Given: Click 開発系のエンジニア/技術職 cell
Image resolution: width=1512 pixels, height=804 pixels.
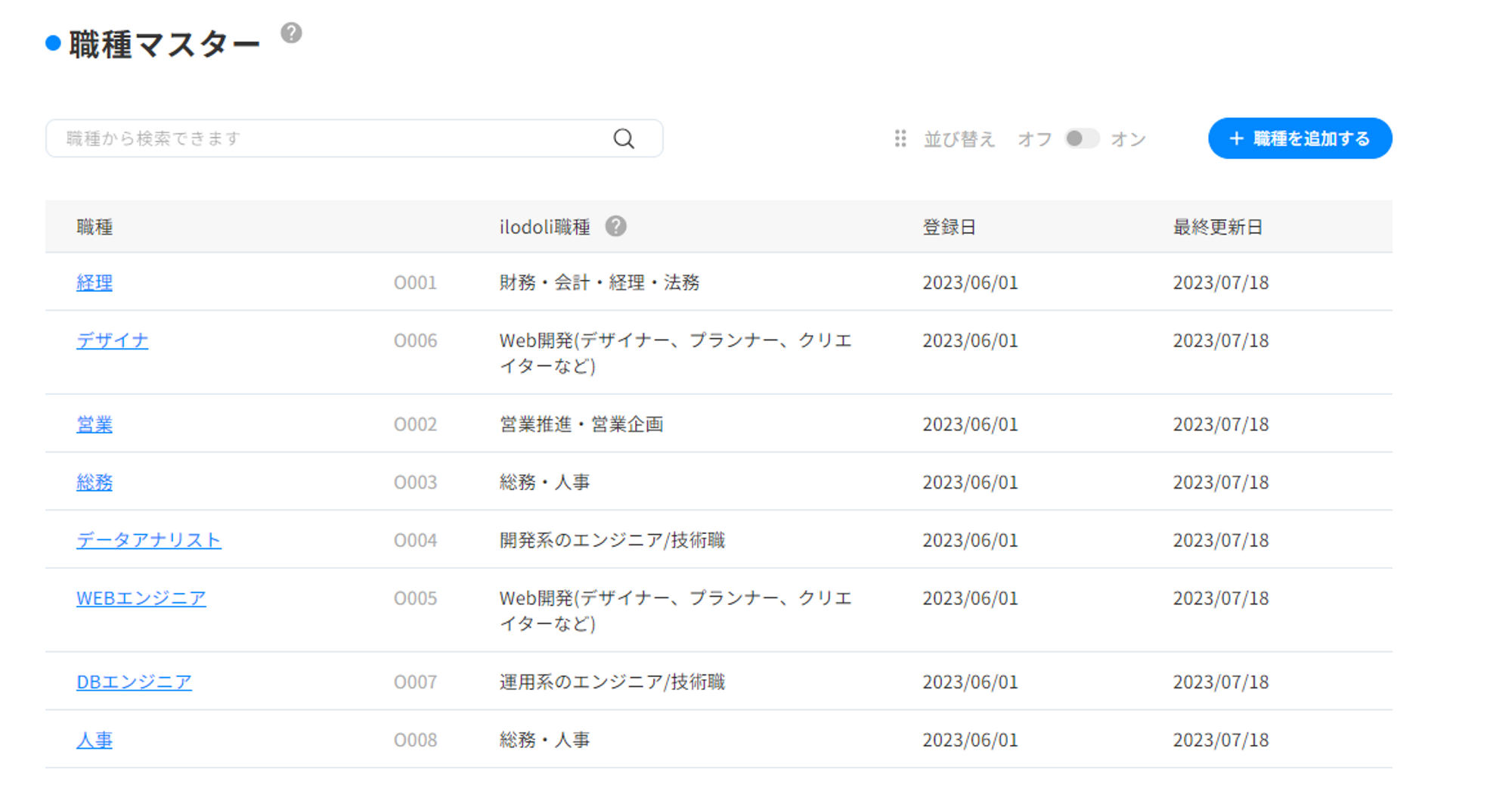Looking at the screenshot, I should click(x=612, y=540).
